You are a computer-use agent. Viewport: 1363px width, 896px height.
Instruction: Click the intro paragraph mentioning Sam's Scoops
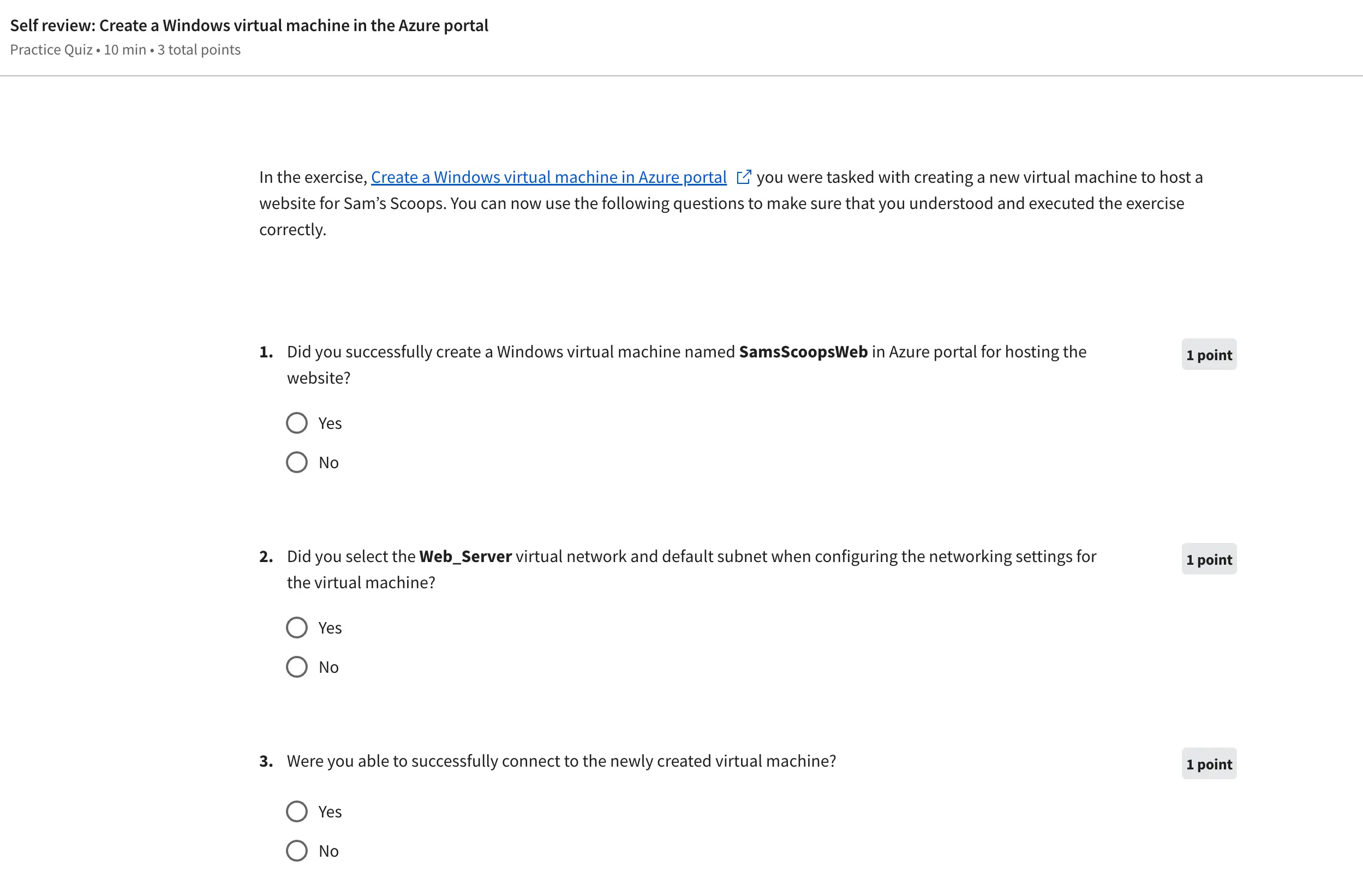pyautogui.click(x=721, y=204)
